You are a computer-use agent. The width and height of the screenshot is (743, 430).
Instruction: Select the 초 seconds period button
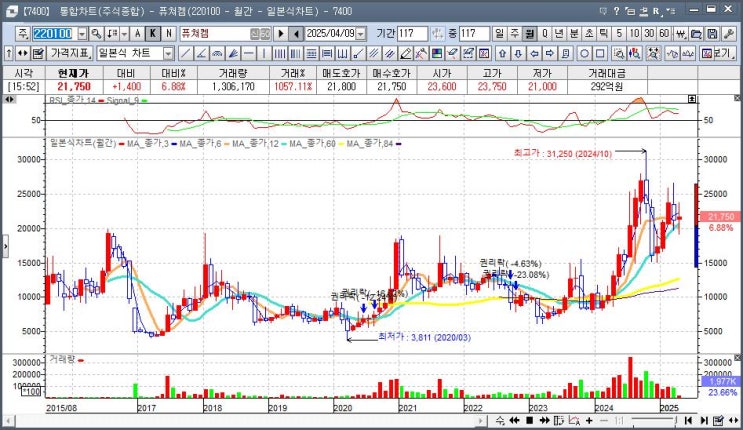589,34
